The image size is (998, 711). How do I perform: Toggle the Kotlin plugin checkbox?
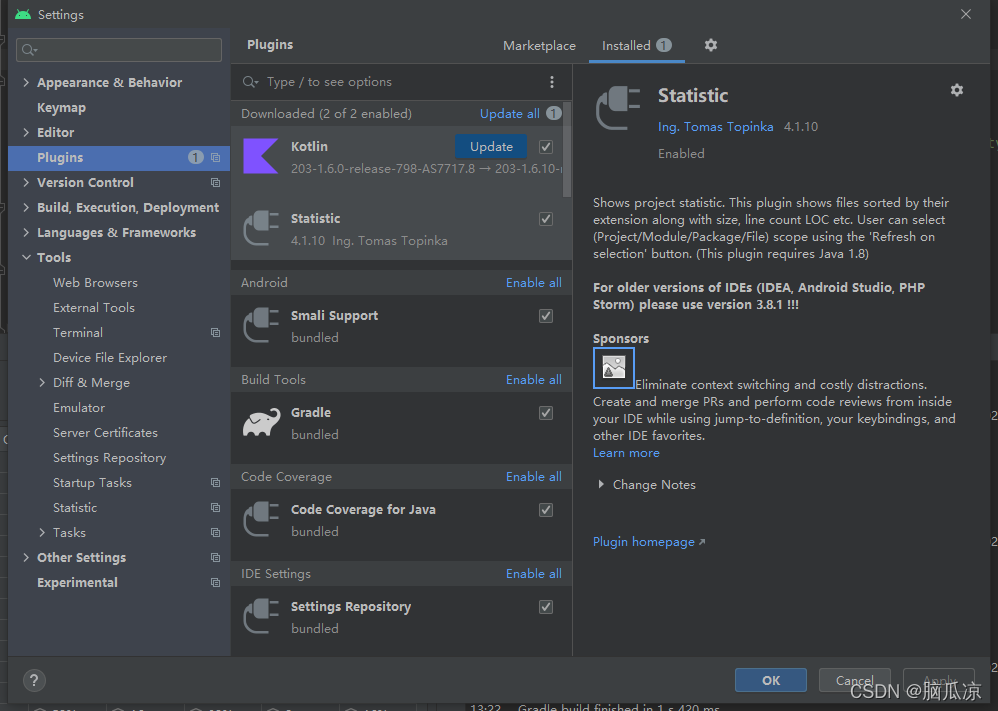546,147
